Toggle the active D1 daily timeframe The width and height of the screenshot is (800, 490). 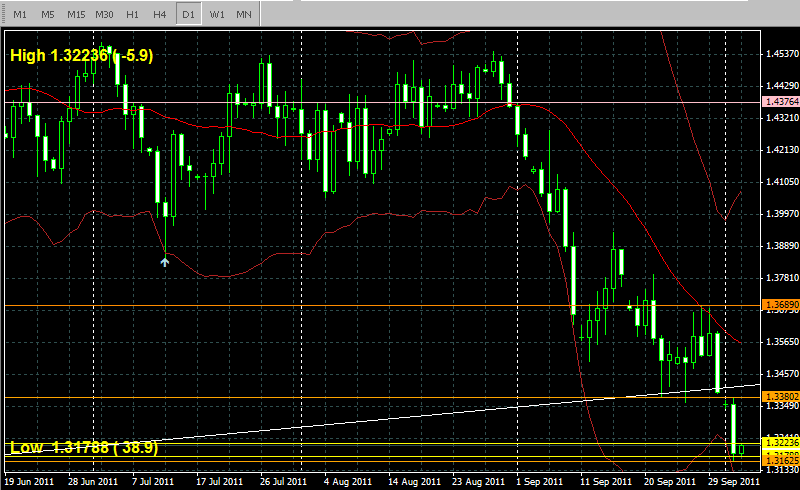click(x=188, y=14)
